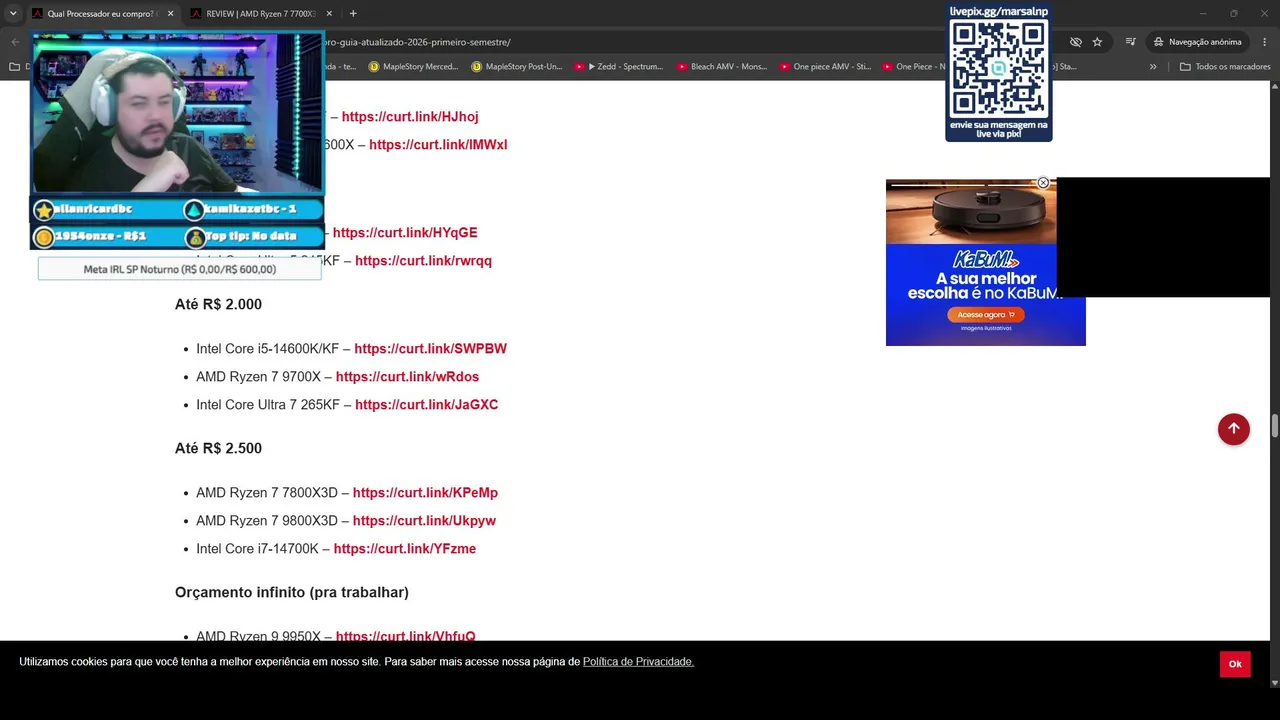Open link https://curt.link/rwrqq
Viewport: 1280px width, 720px height.
click(423, 261)
